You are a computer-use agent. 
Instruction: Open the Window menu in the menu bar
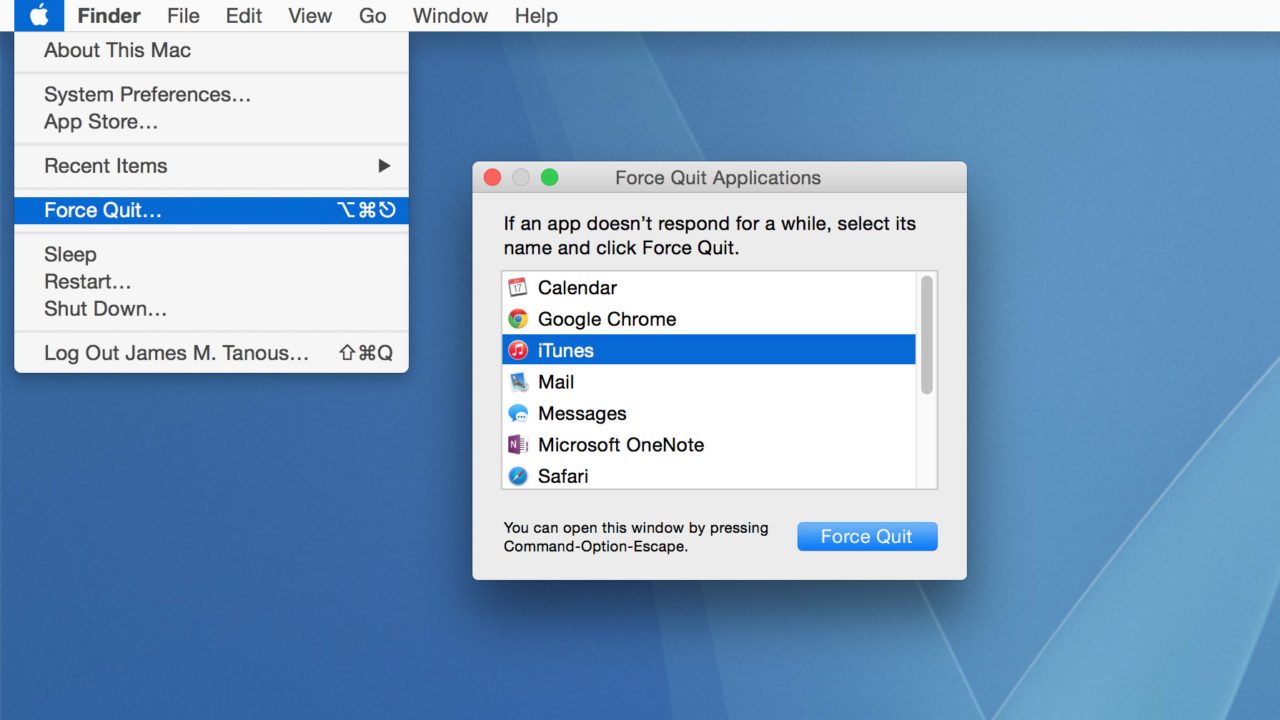point(449,15)
